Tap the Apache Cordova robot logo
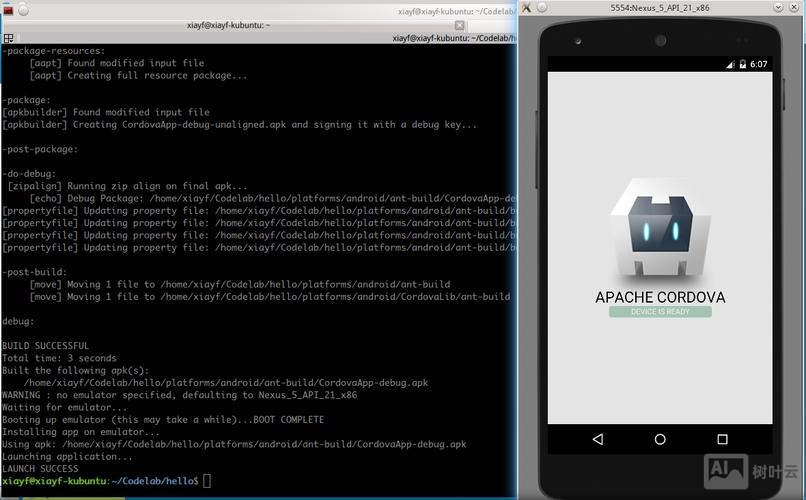806x500 pixels. click(659, 231)
